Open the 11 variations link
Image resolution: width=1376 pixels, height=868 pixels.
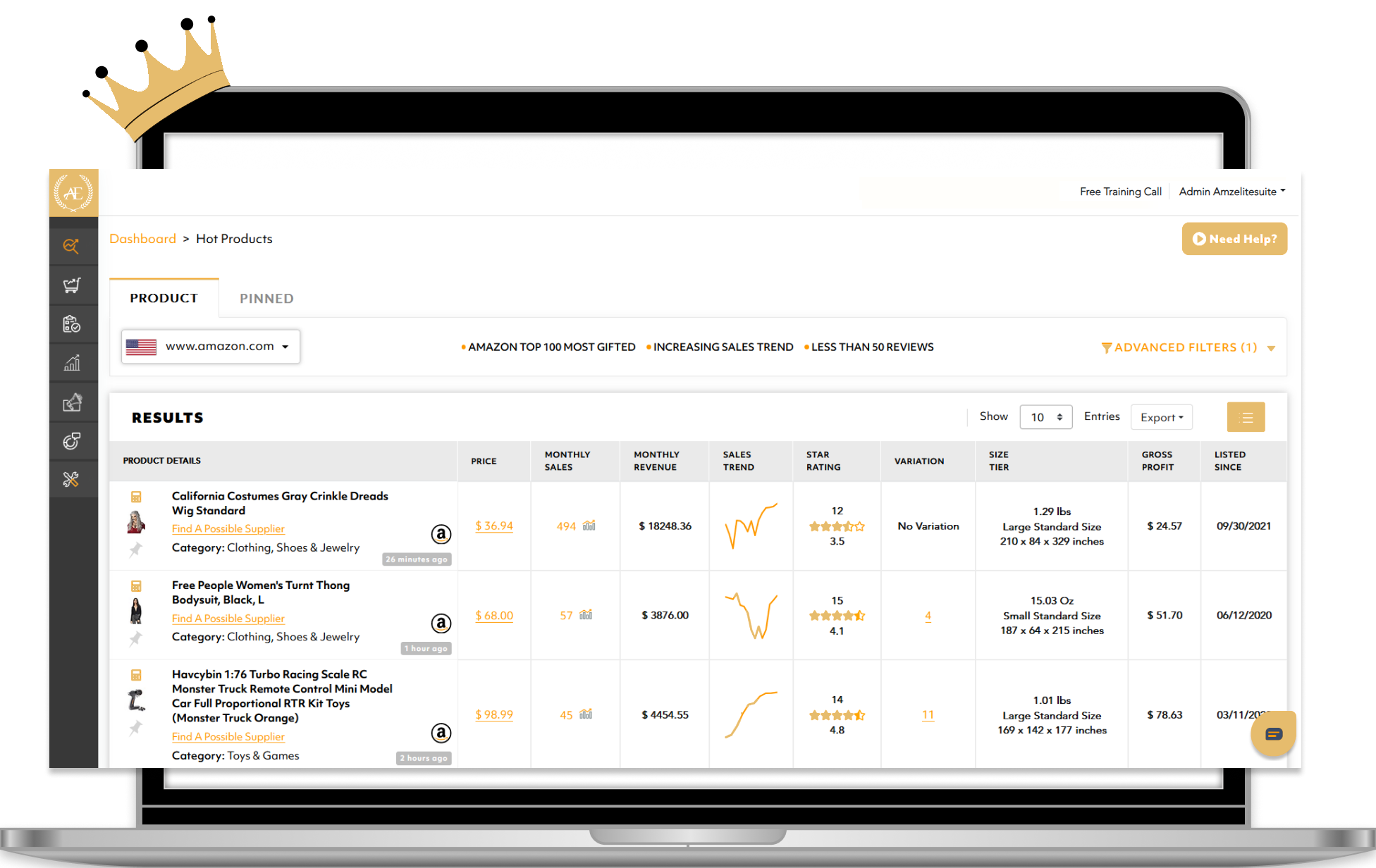(x=928, y=715)
